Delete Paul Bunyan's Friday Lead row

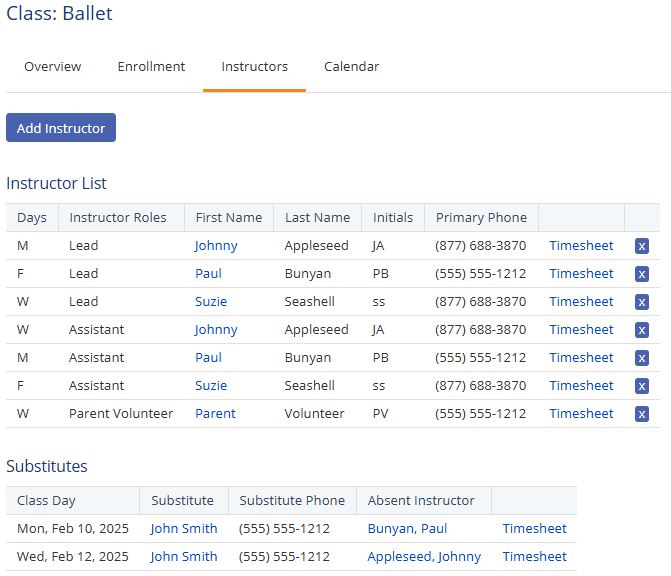pyautogui.click(x=642, y=274)
